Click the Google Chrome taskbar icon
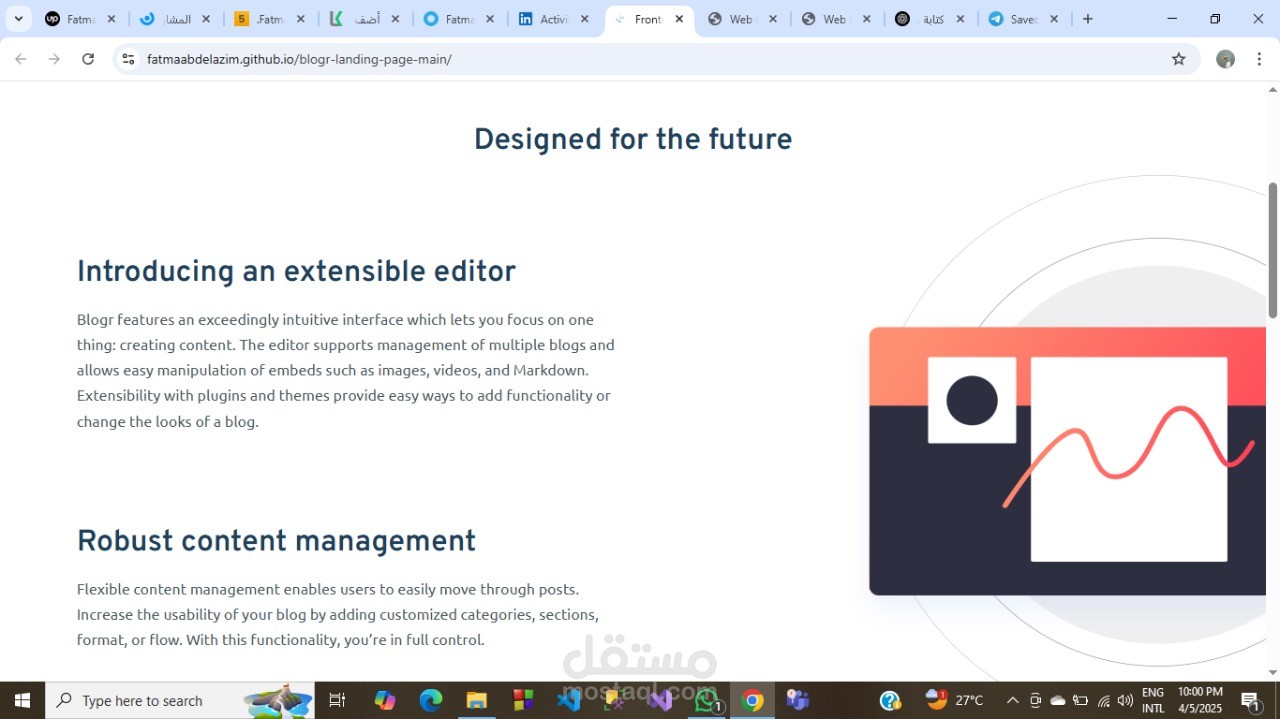The height and width of the screenshot is (719, 1280). point(753,700)
